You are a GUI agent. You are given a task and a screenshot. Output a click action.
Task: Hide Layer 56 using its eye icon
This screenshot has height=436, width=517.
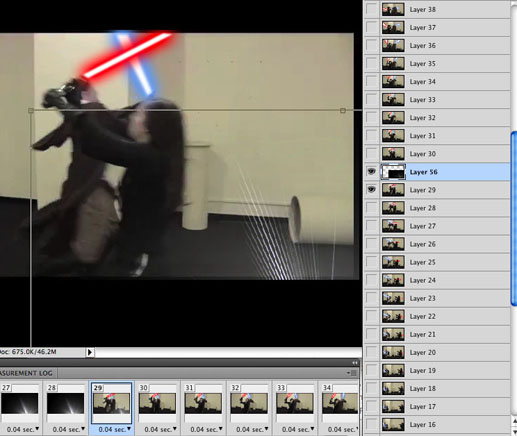click(x=371, y=172)
